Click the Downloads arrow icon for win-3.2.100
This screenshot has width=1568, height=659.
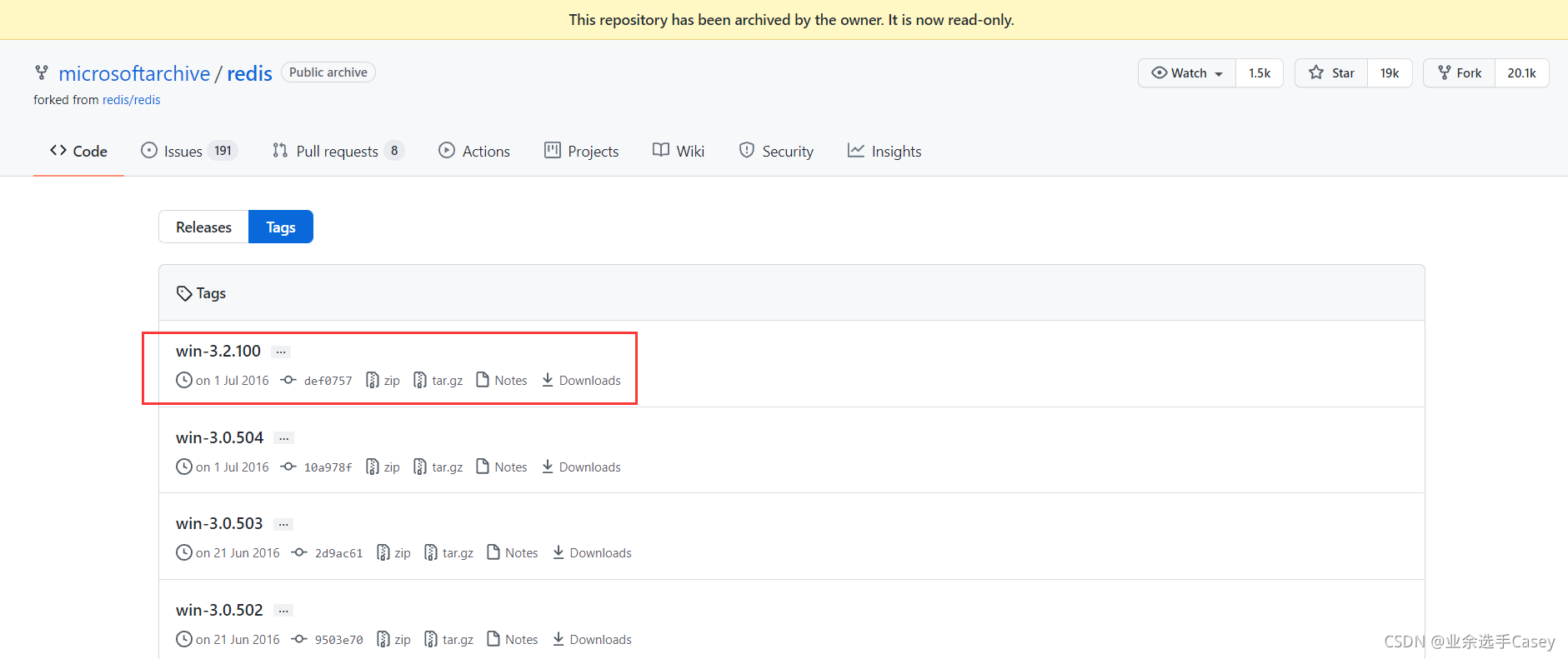548,380
